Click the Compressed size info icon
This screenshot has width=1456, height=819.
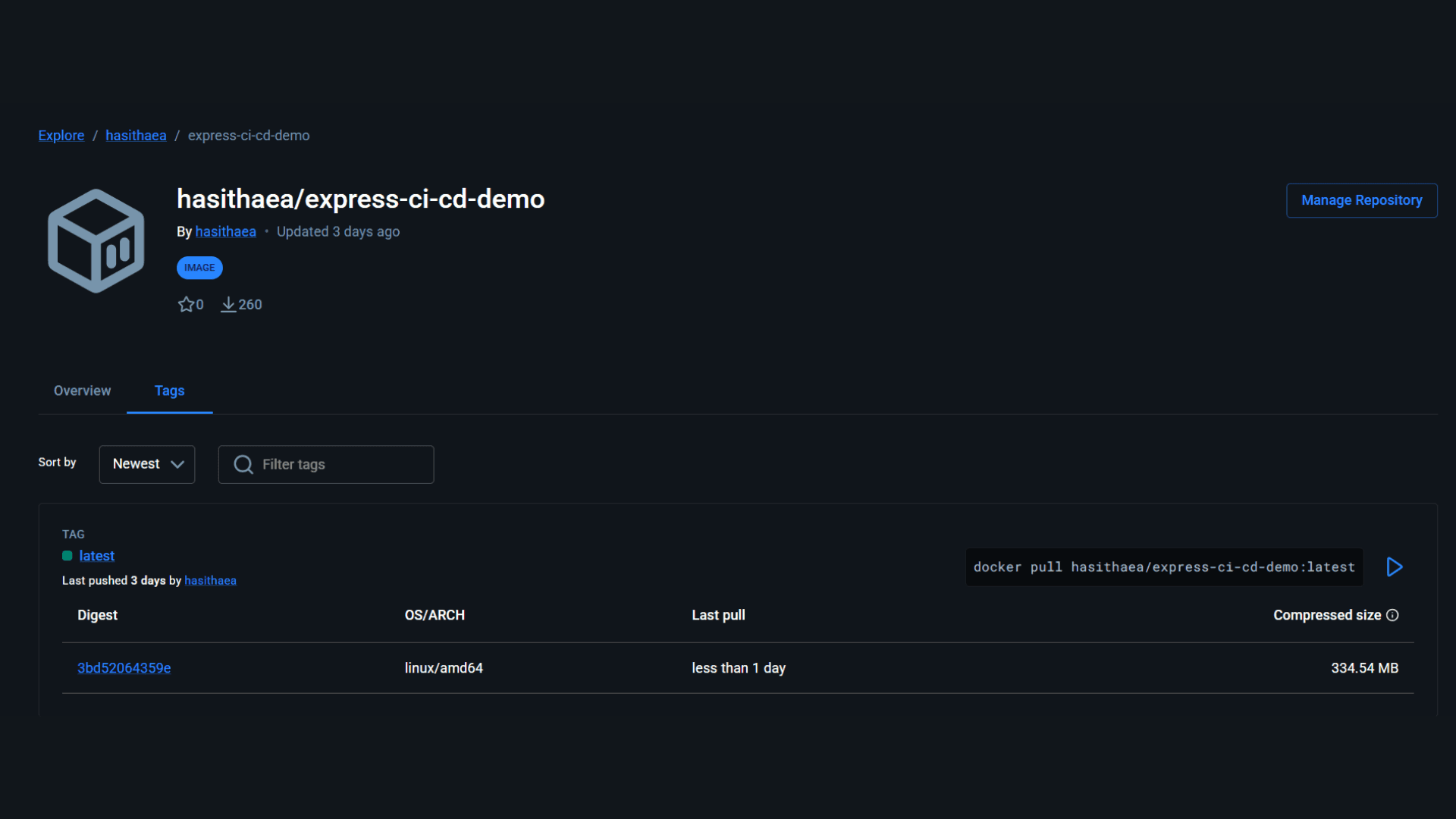pyautogui.click(x=1392, y=615)
